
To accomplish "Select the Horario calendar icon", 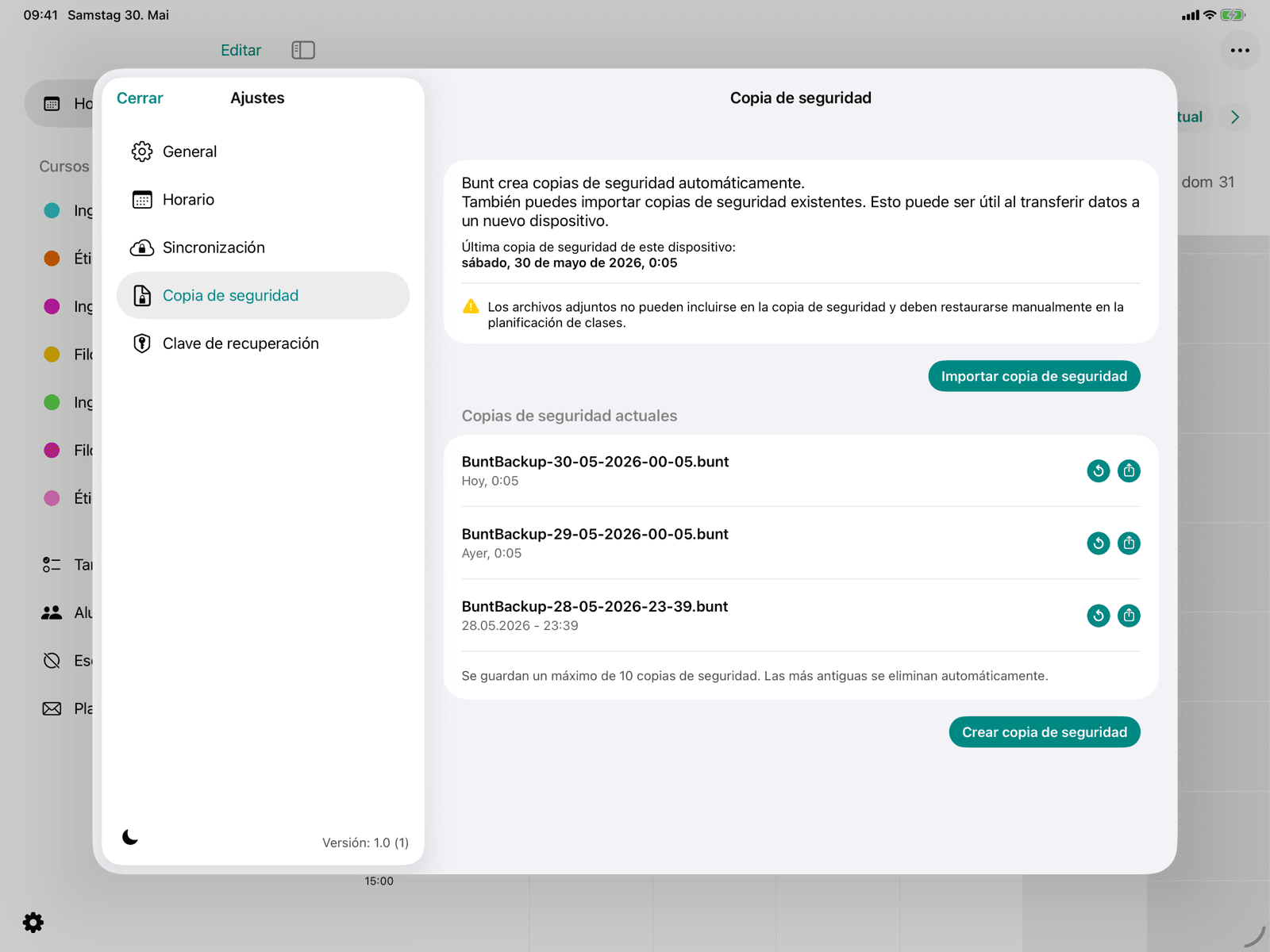I will 142,200.
